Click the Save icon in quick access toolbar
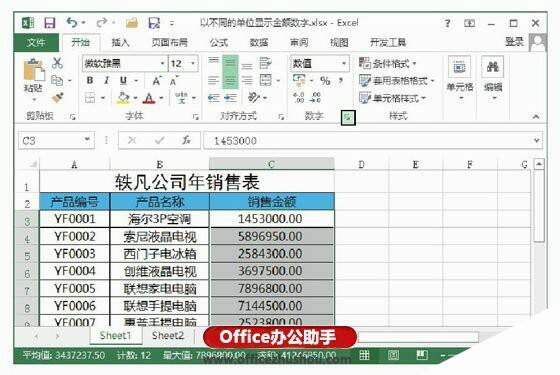This screenshot has width=560, height=375. 50,24
